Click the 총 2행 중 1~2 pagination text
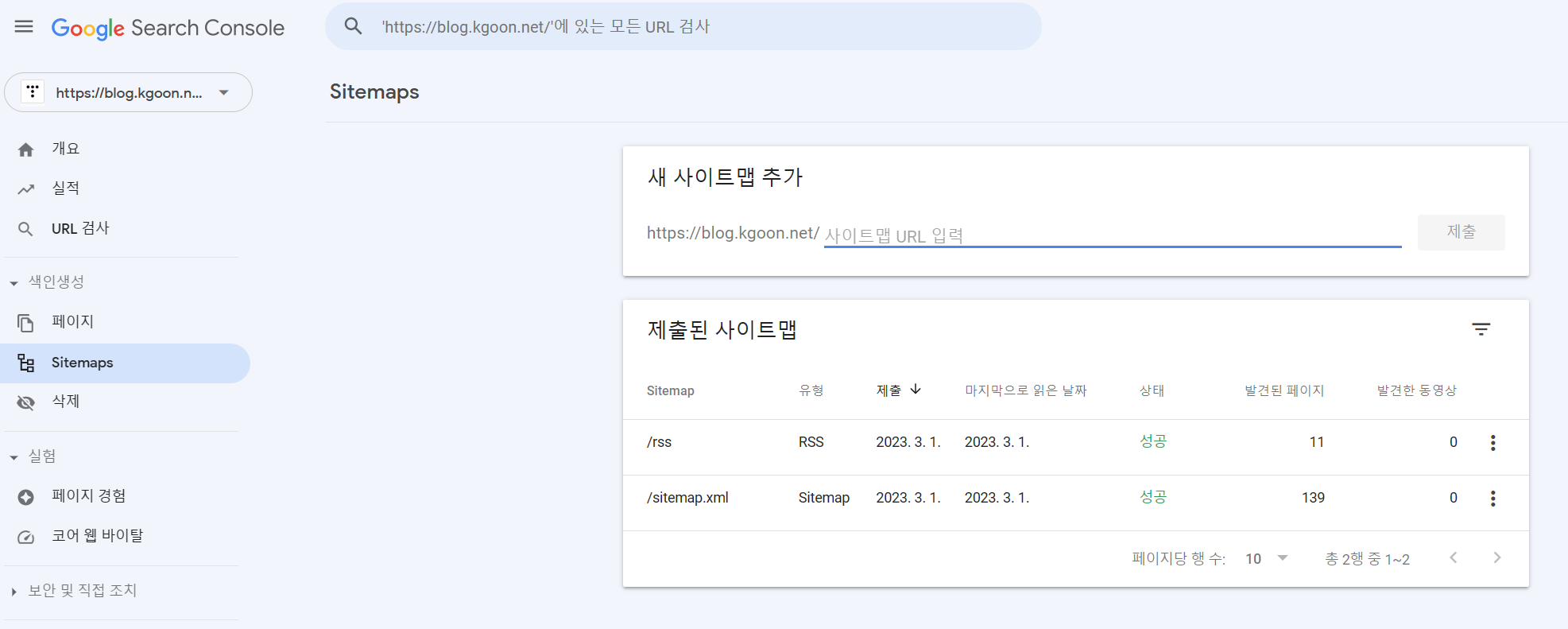Image resolution: width=1568 pixels, height=629 pixels. coord(1367,559)
